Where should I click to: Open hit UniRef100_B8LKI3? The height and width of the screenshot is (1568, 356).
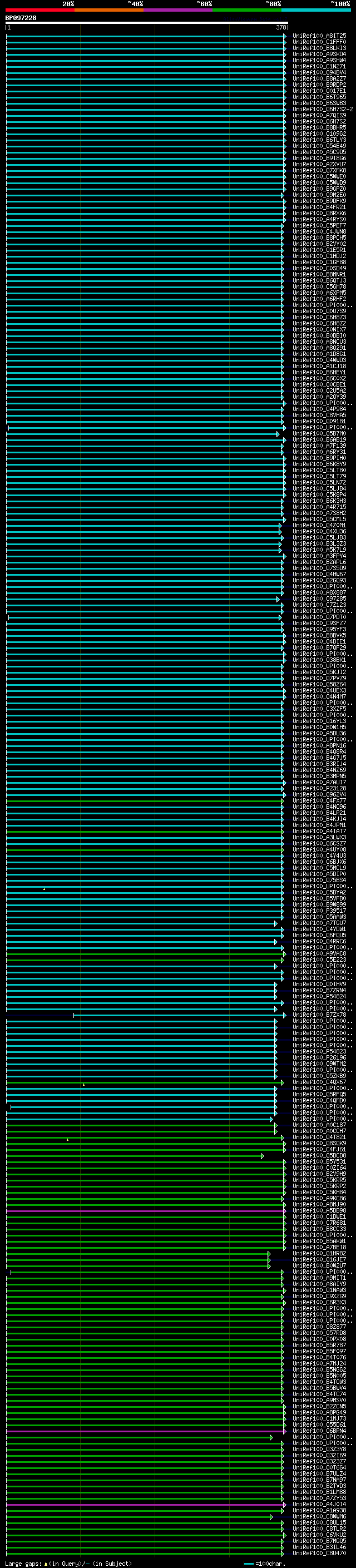pyautogui.click(x=319, y=48)
